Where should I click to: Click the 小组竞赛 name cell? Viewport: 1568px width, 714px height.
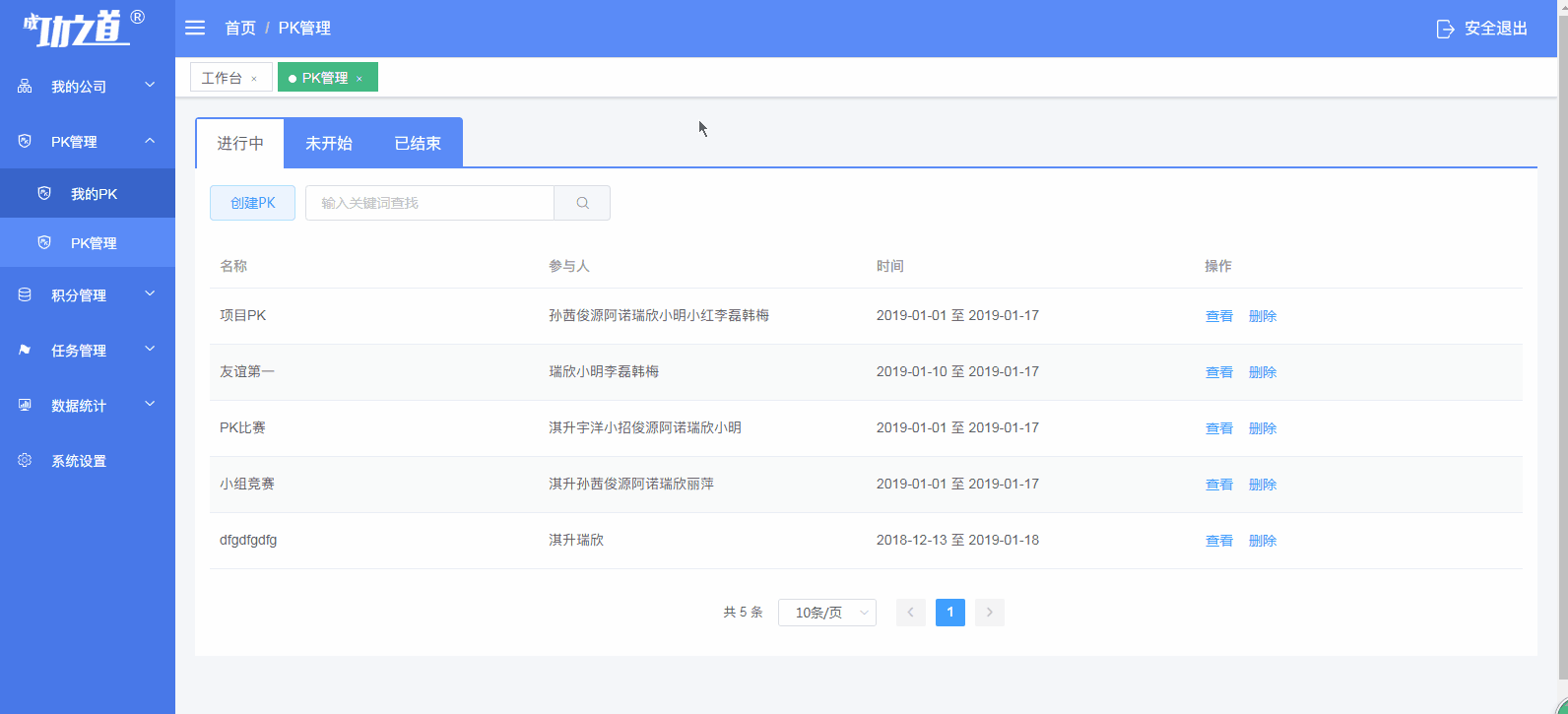[247, 484]
